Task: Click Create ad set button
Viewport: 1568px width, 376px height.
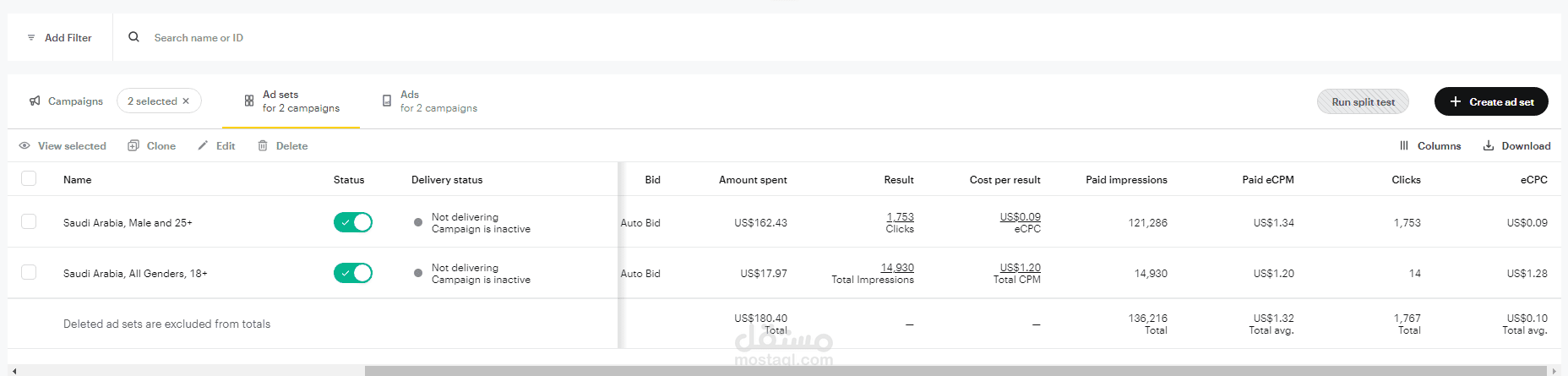Action: 1491,101
